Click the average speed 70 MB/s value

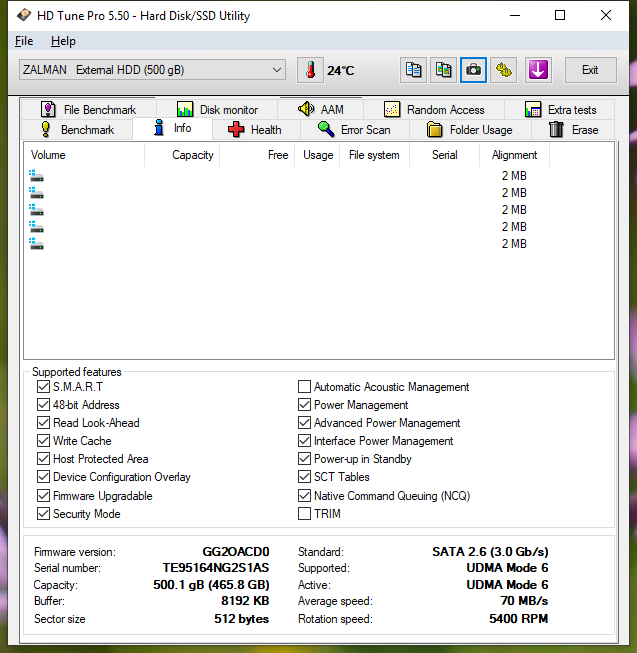[x=524, y=601]
